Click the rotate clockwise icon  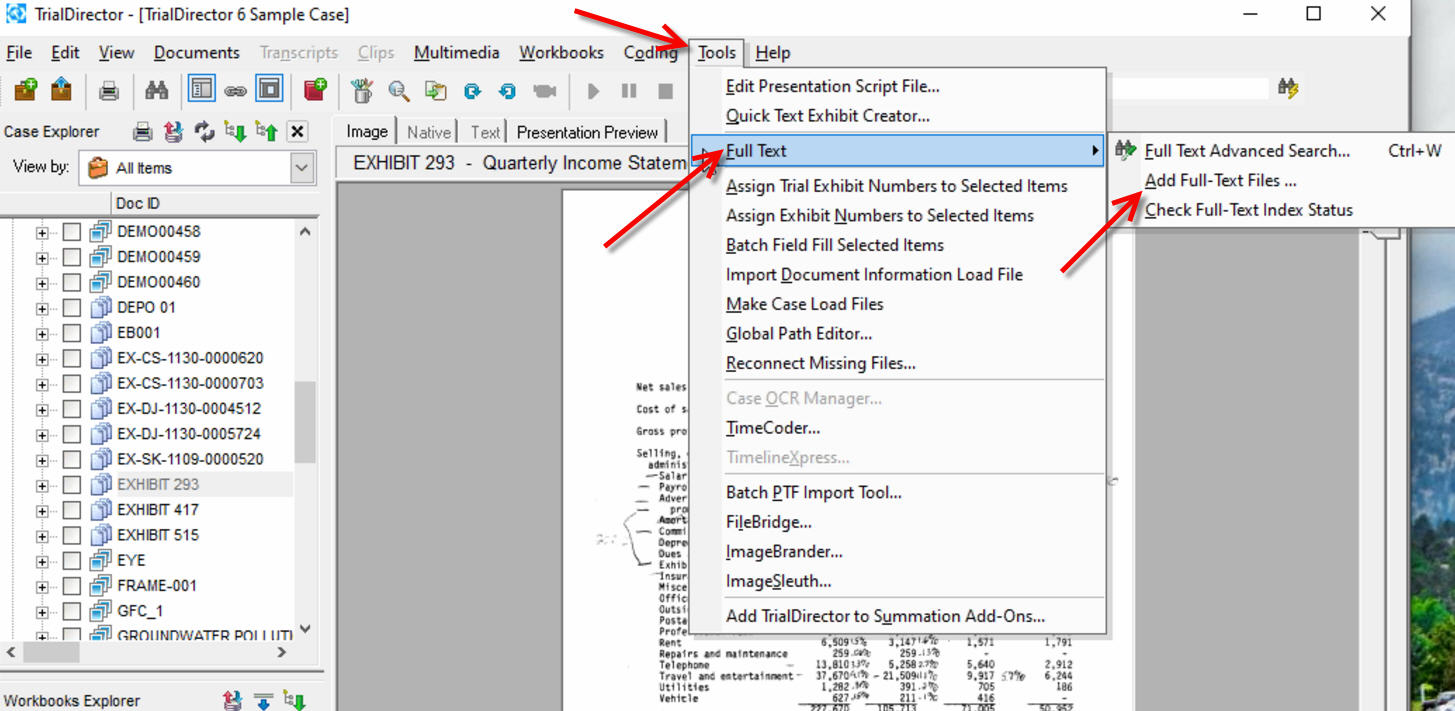472,91
